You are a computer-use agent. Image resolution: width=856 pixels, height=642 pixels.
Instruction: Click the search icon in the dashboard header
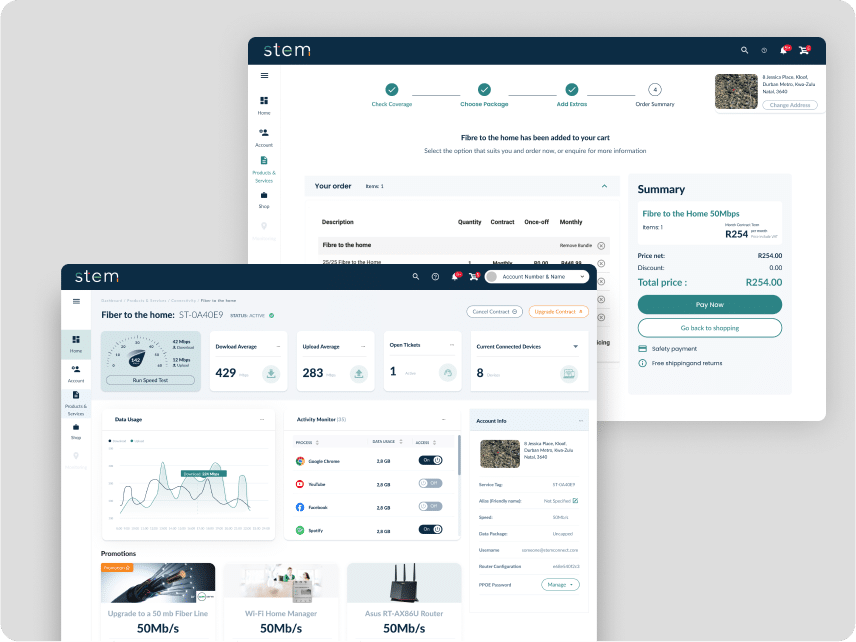point(416,277)
